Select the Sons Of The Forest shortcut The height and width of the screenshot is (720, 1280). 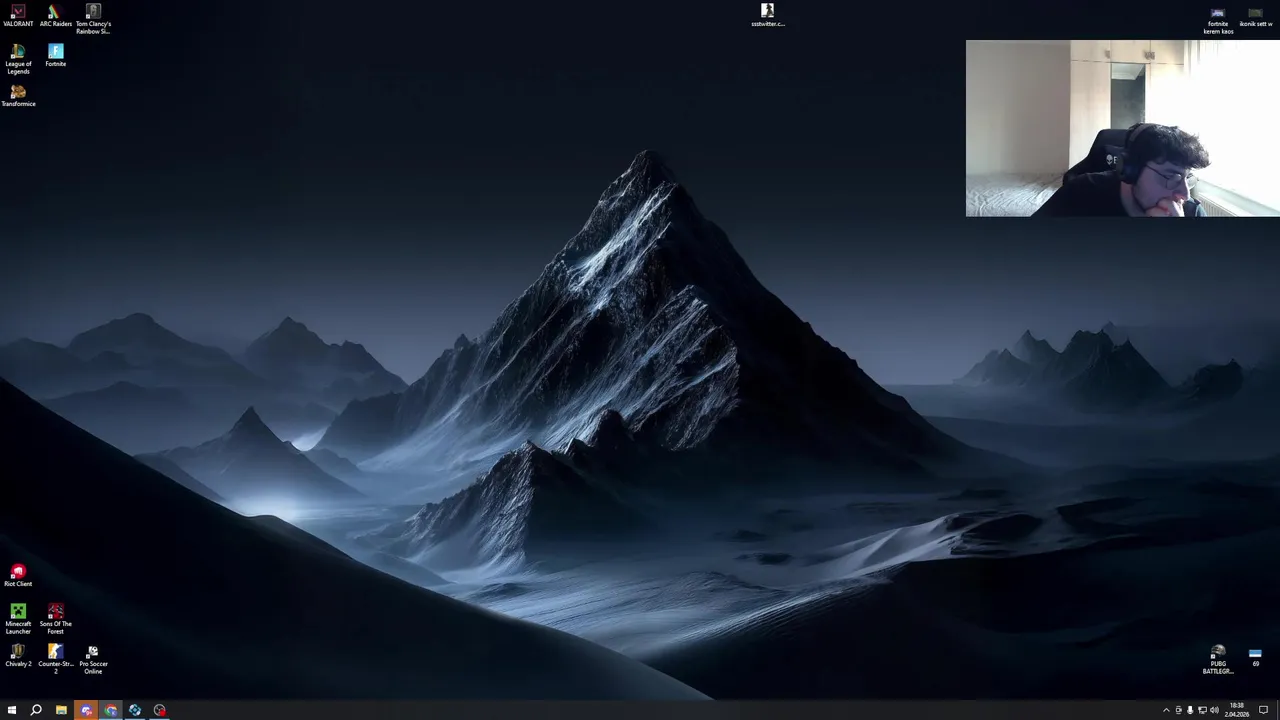click(55, 619)
